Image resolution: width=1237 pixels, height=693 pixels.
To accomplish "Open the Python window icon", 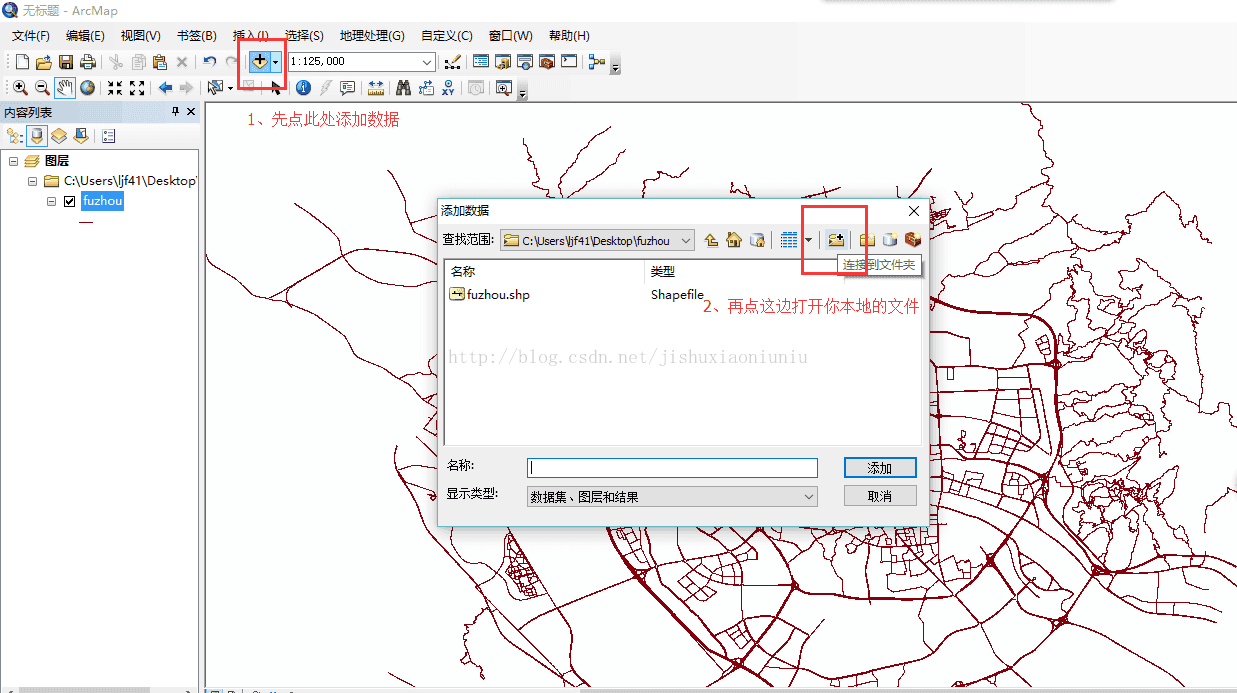I will (568, 62).
